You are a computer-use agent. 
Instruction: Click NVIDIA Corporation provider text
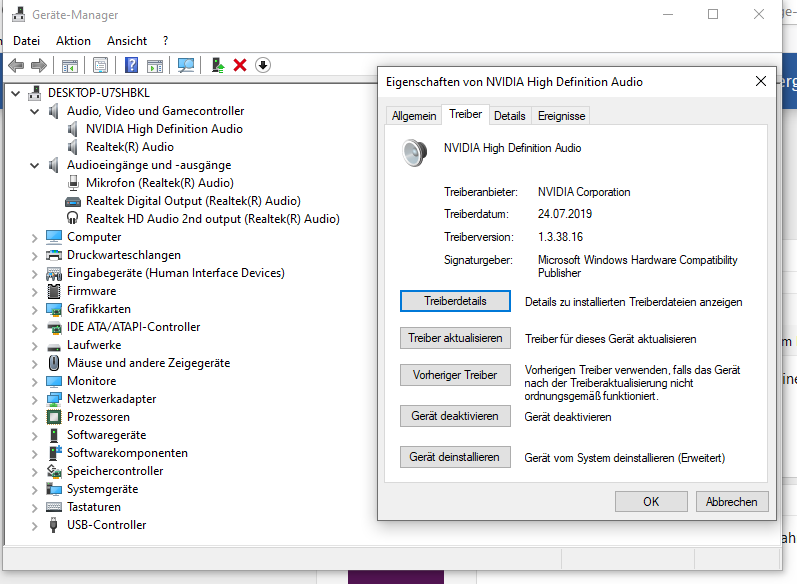click(584, 192)
